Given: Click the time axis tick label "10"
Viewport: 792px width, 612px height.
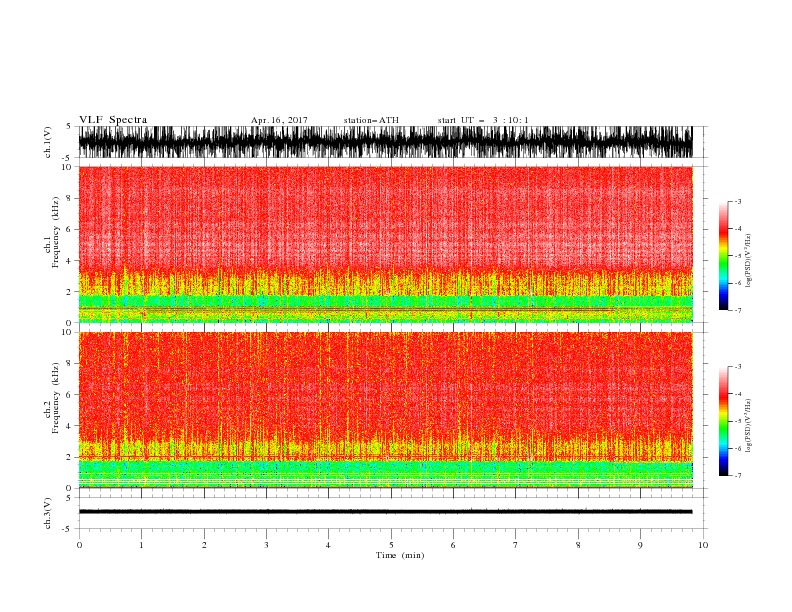Looking at the screenshot, I should tap(703, 545).
